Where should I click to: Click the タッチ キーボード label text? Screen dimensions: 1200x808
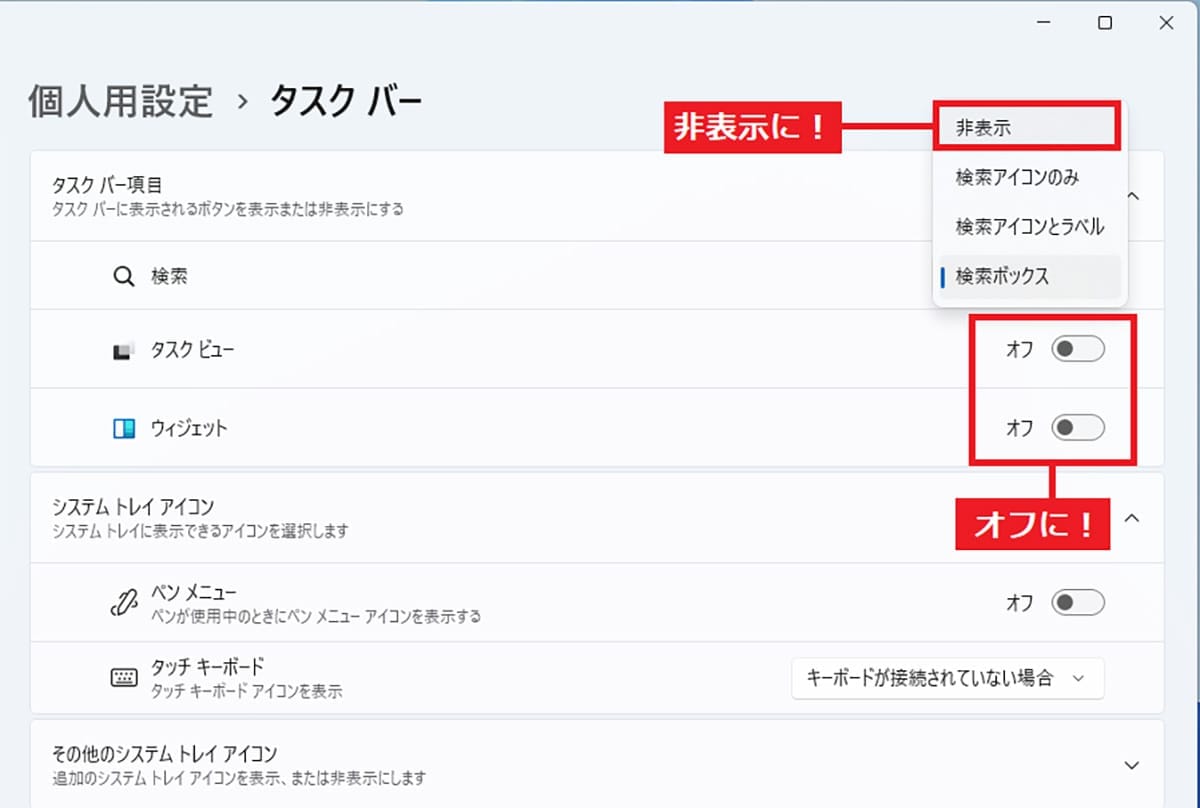207,667
